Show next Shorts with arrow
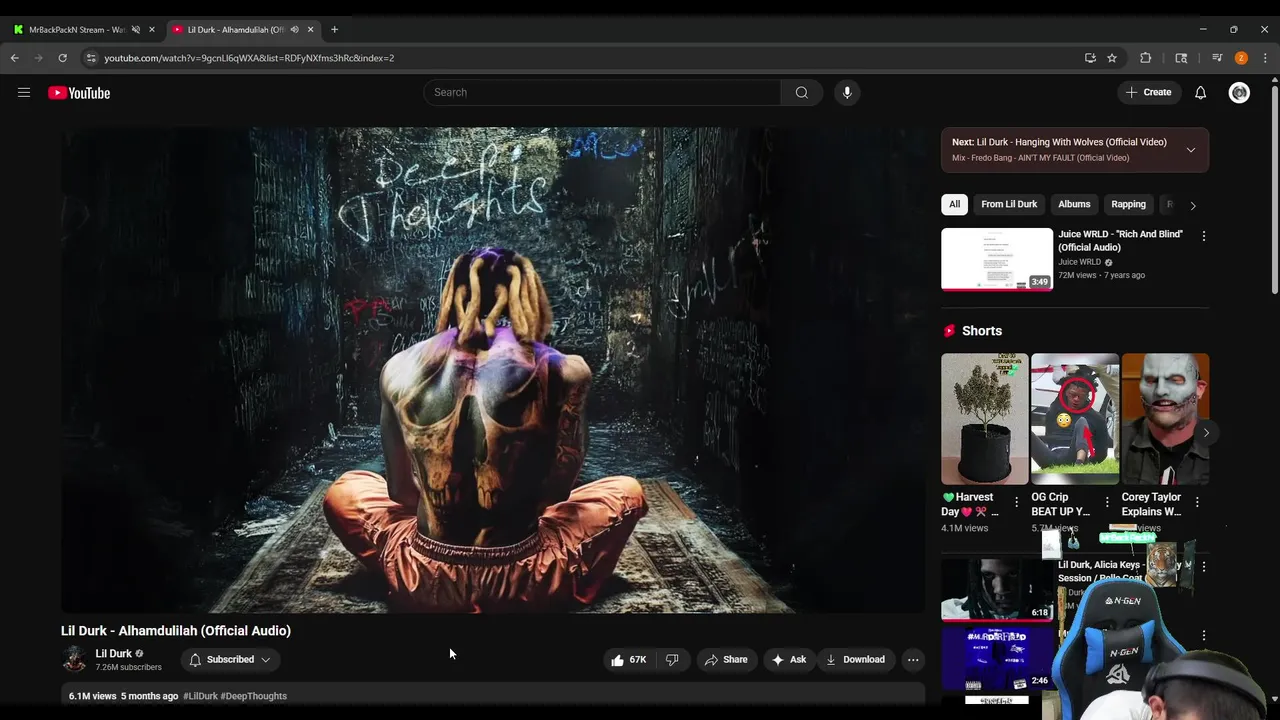 pos(1206,433)
